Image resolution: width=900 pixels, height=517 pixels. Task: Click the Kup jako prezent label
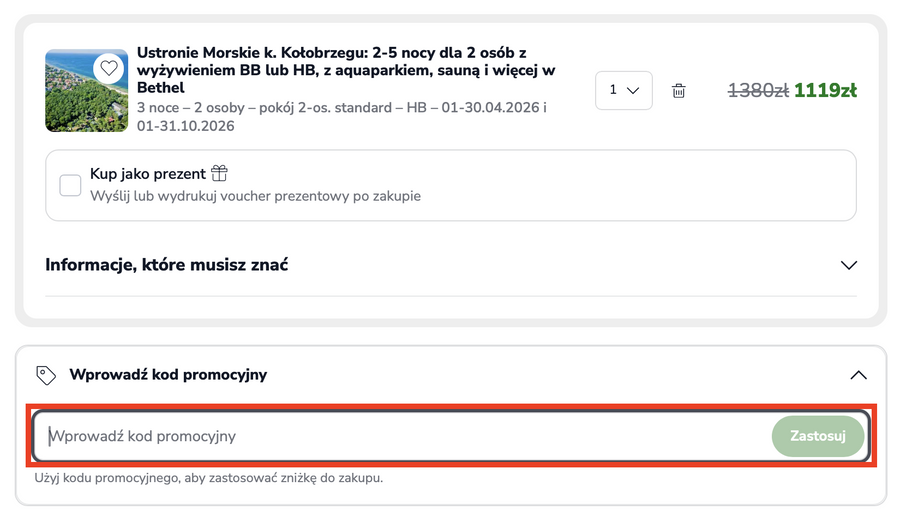(148, 173)
